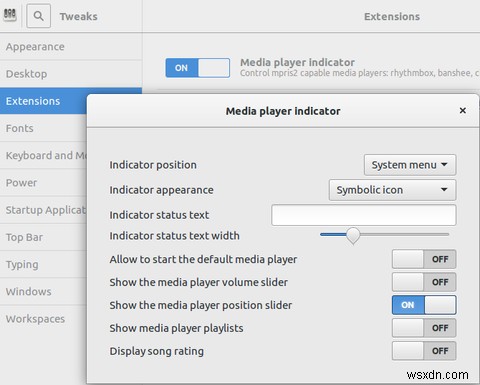Image resolution: width=480 pixels, height=385 pixels.
Task: Turn off the Media player indicator extension switch
Action: [x=198, y=68]
